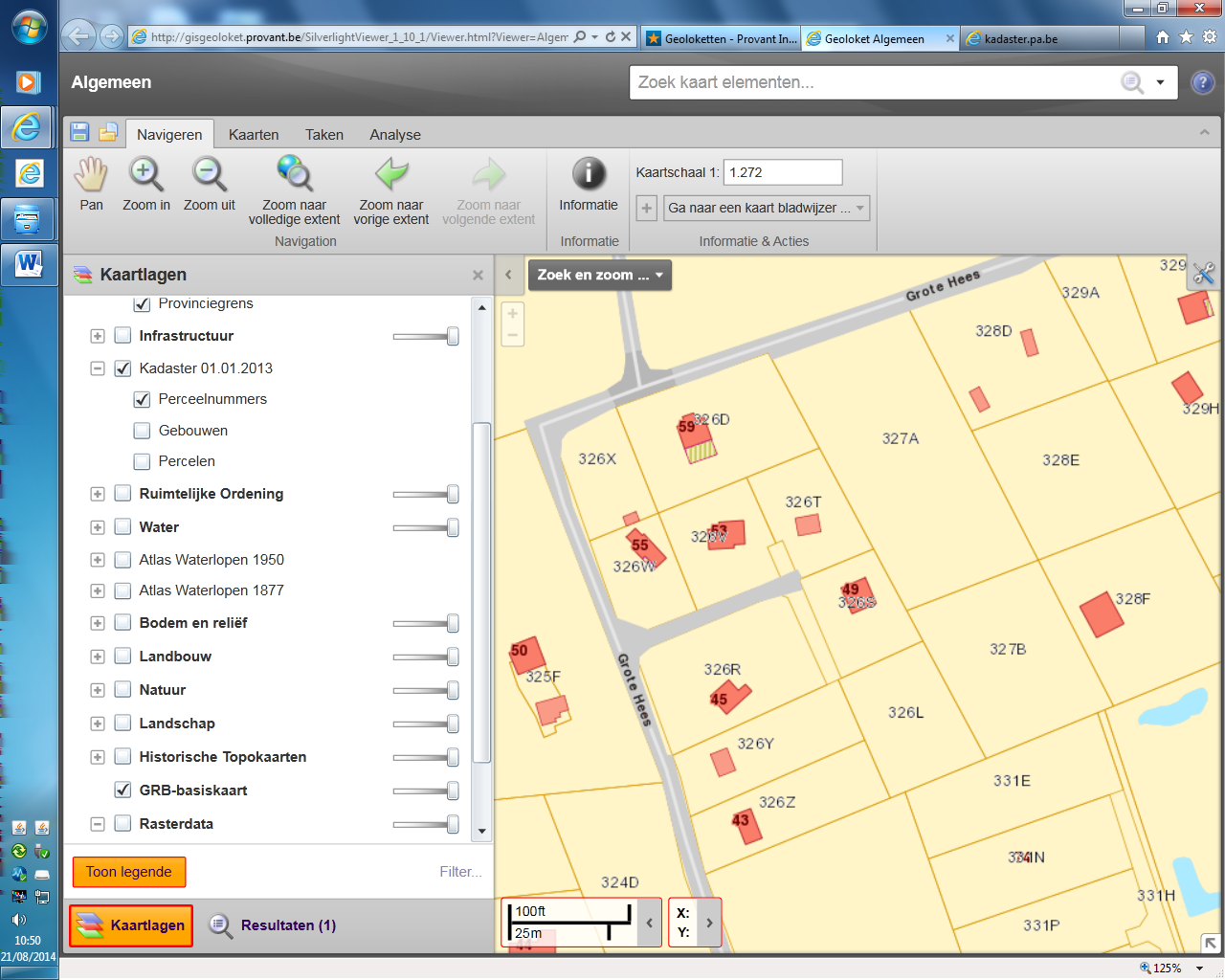Image resolution: width=1225 pixels, height=980 pixels.
Task: Click the search magnifier in Zoek kaart field
Action: pyautogui.click(x=1132, y=82)
